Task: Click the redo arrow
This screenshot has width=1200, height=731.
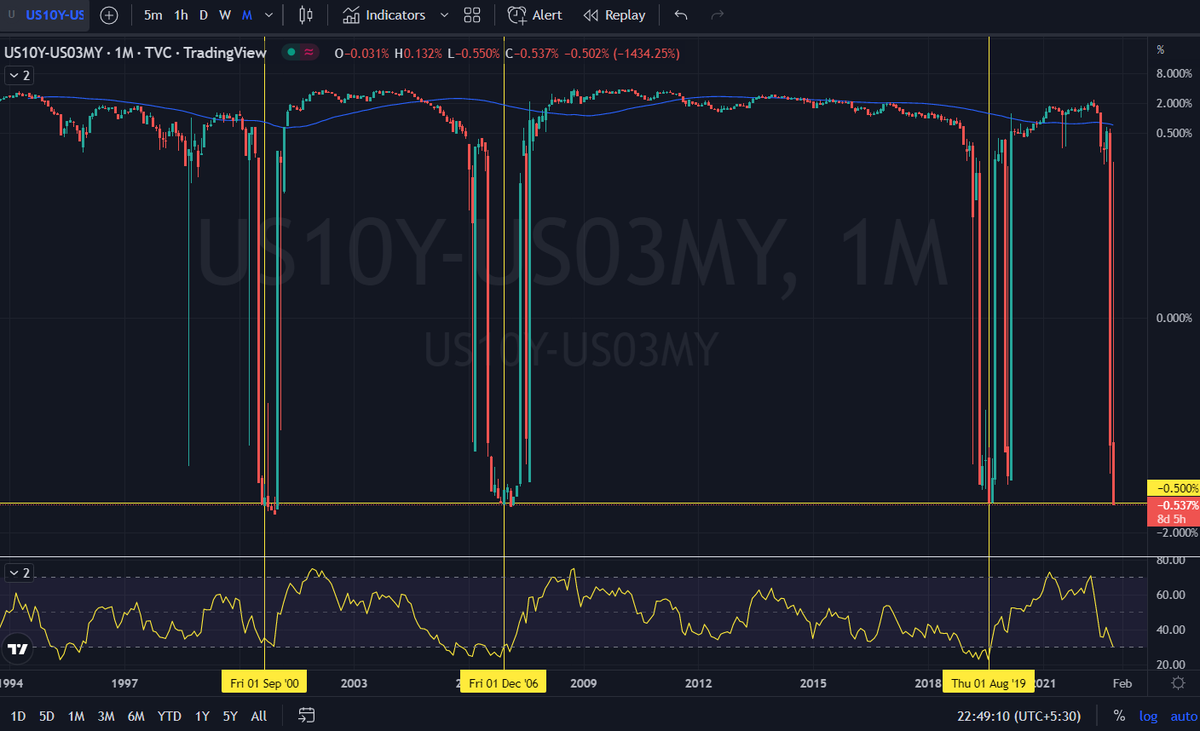Action: [x=717, y=15]
